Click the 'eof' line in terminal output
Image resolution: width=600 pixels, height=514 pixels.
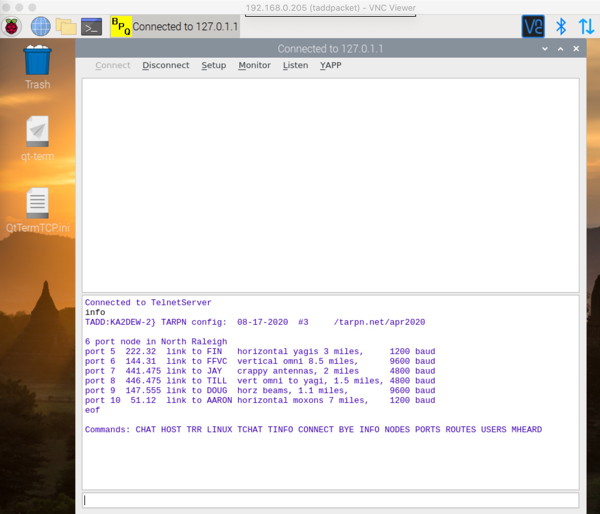tap(92, 410)
